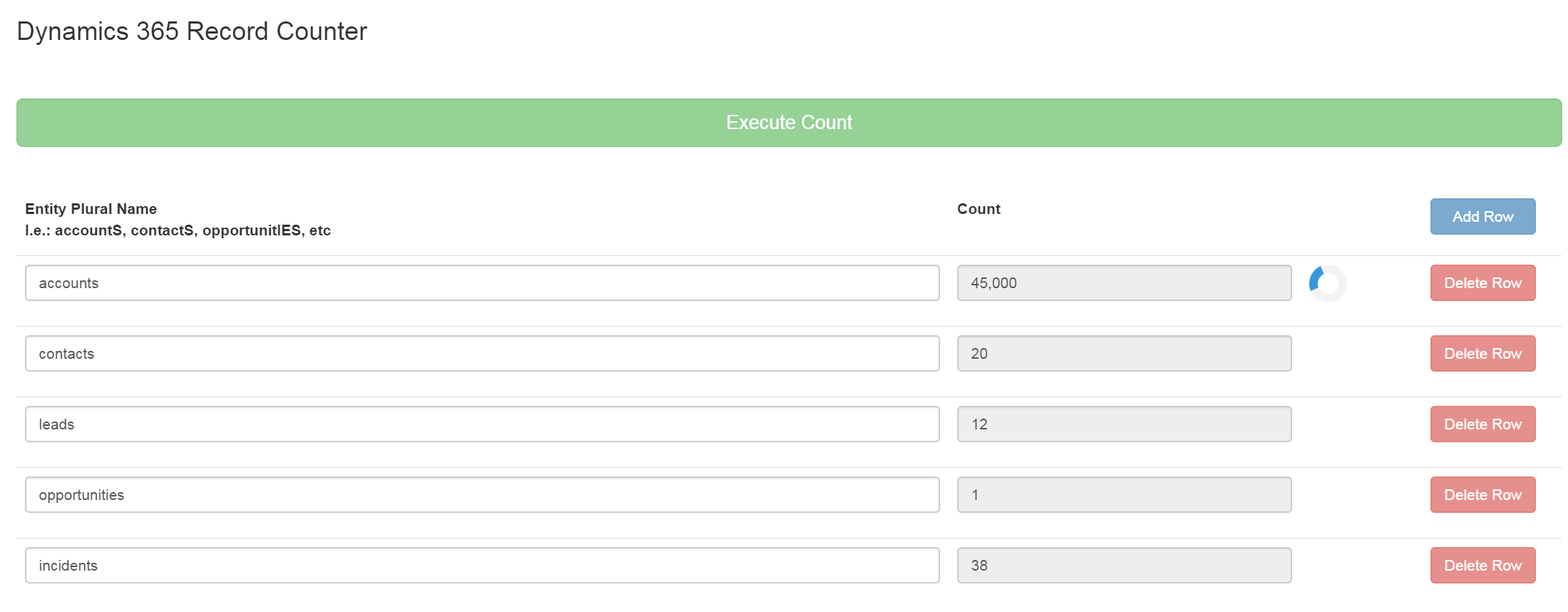Click the incidents entity name field

coord(482,566)
